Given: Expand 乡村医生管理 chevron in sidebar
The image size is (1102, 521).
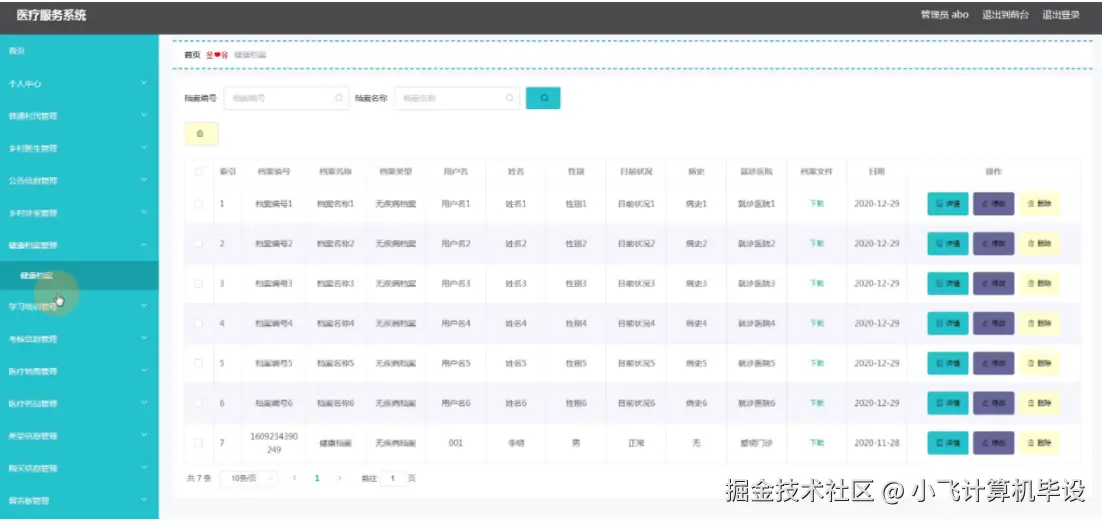Looking at the screenshot, I should click(144, 148).
